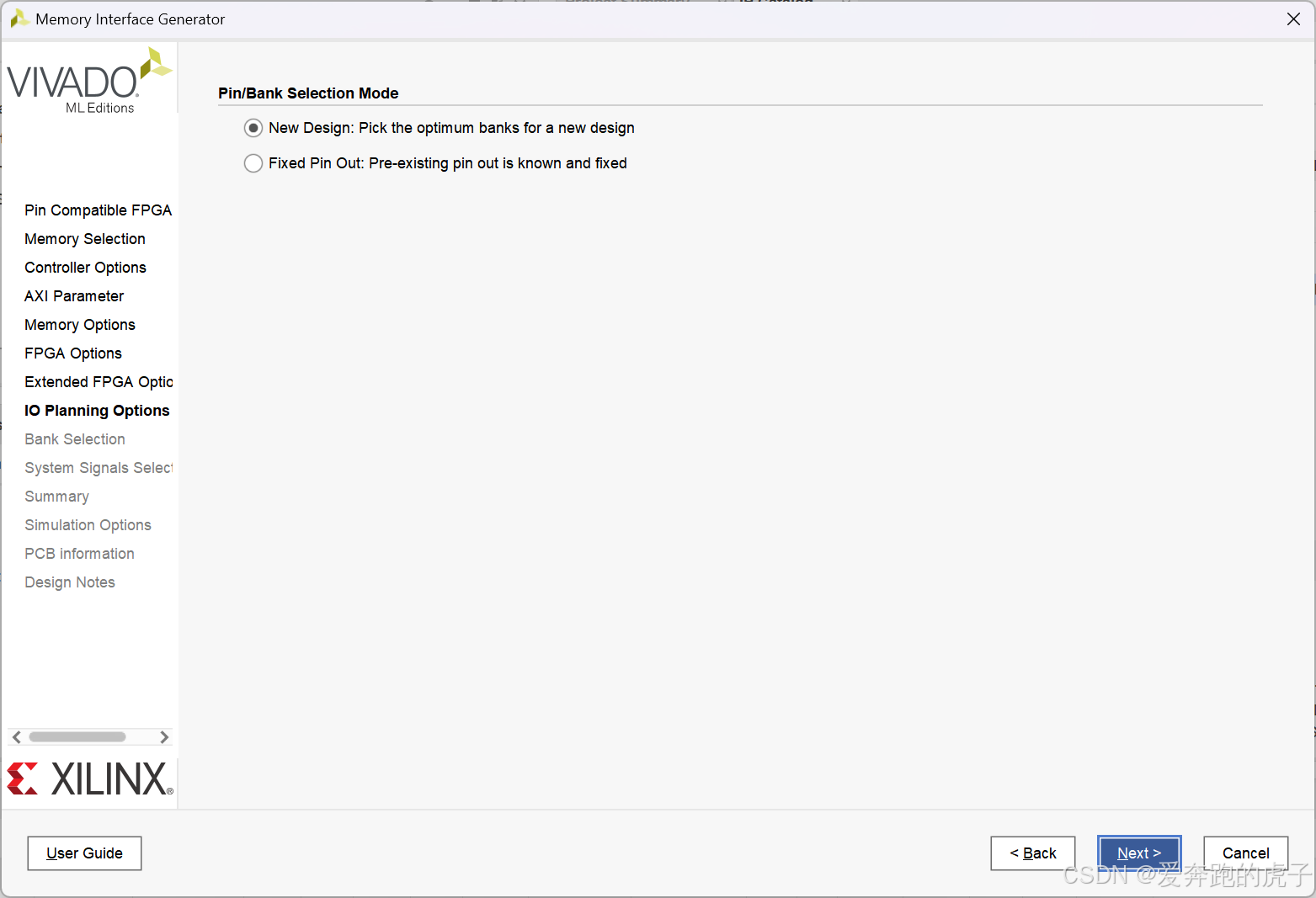Screen dimensions: 1316x898
Task: Open the User Guide
Action: (84, 853)
